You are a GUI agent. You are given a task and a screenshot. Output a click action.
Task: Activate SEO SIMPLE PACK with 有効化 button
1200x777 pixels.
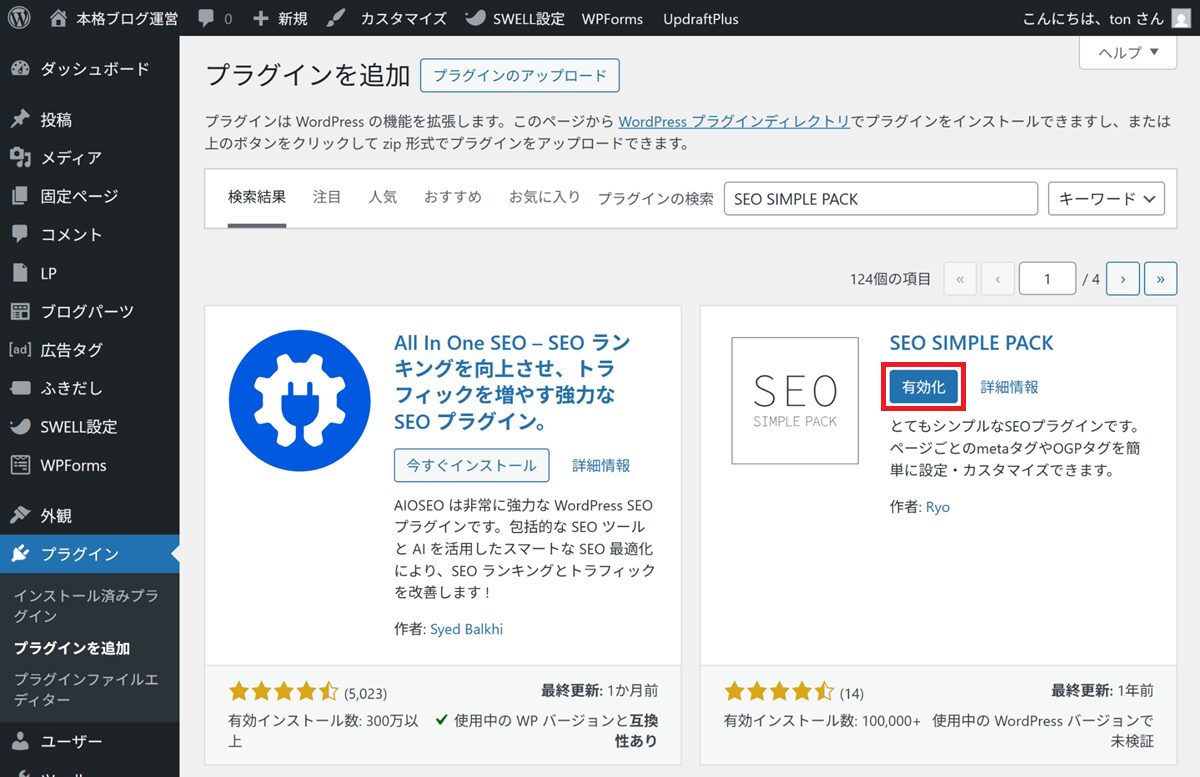coord(923,387)
